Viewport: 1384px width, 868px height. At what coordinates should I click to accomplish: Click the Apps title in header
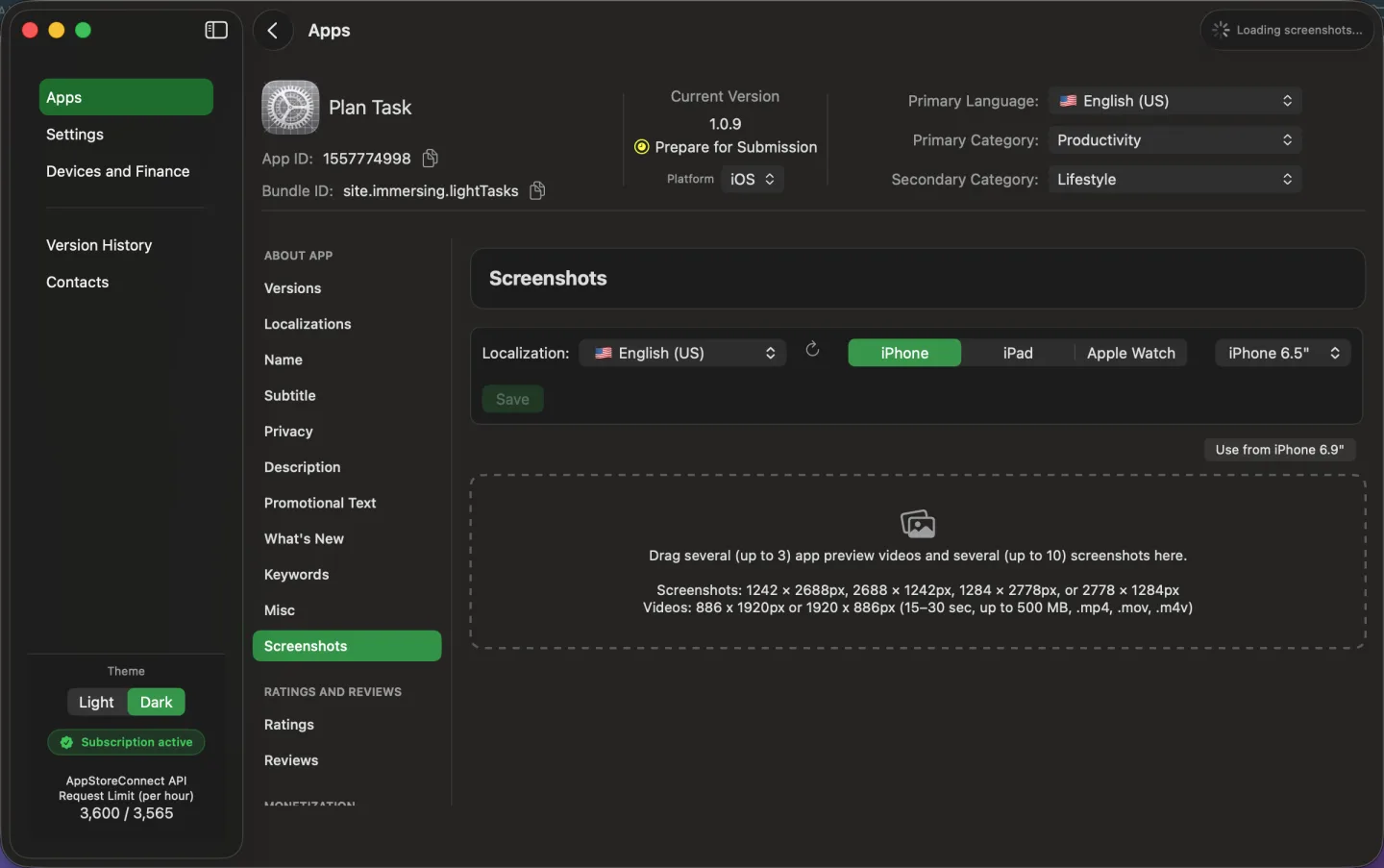(329, 31)
